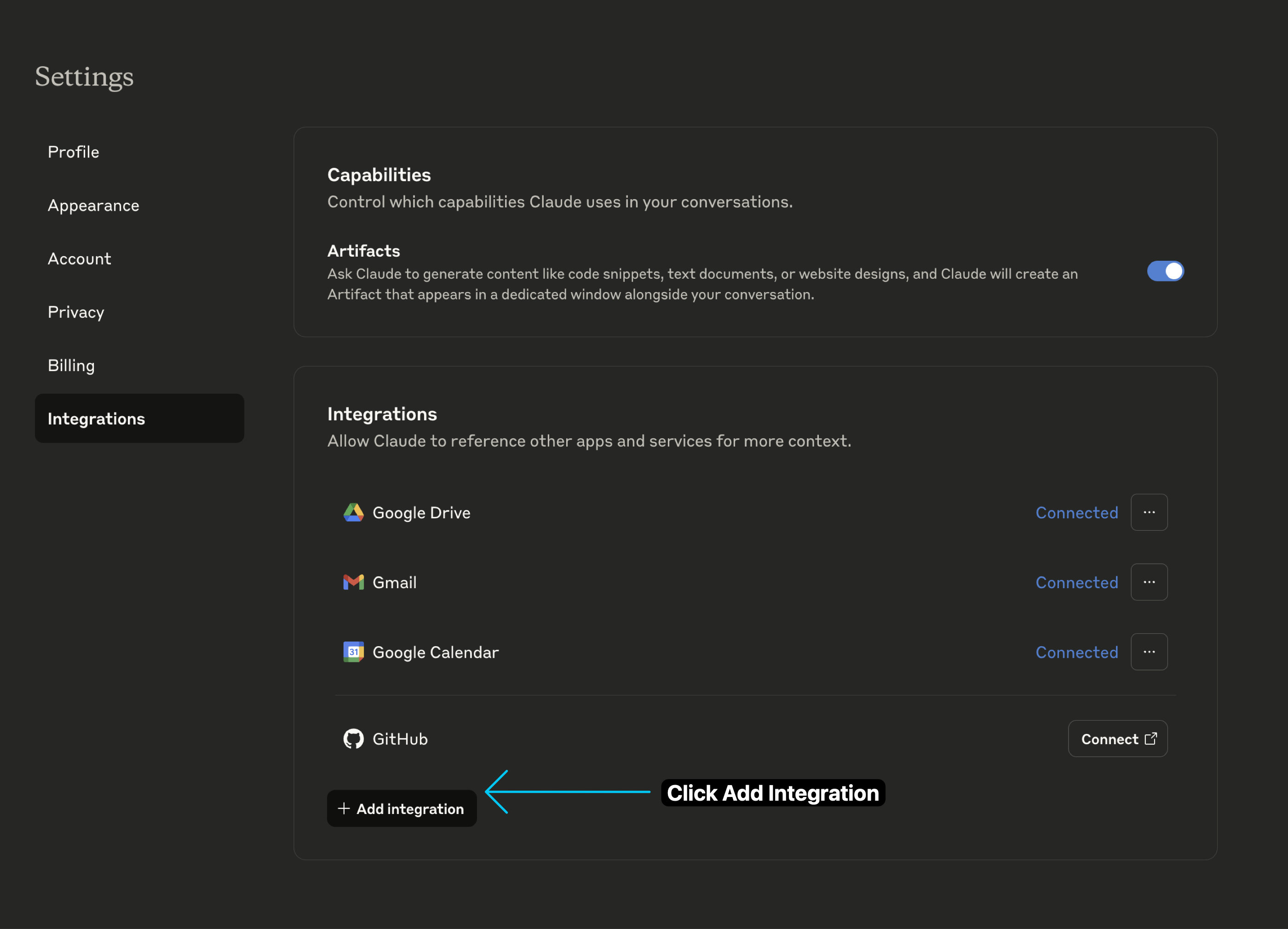1288x929 pixels.
Task: Click the Add integration button
Action: (402, 808)
